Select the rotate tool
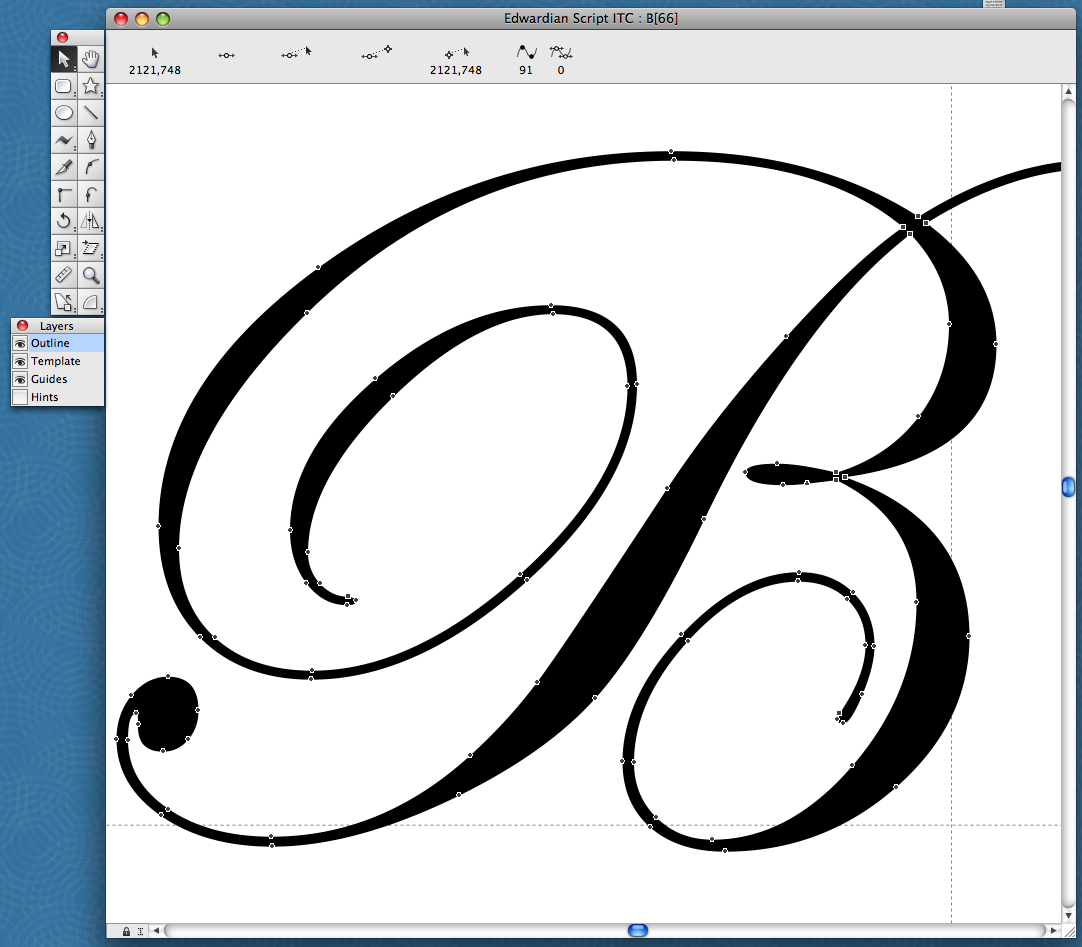Image resolution: width=1082 pixels, height=947 pixels. 64,221
